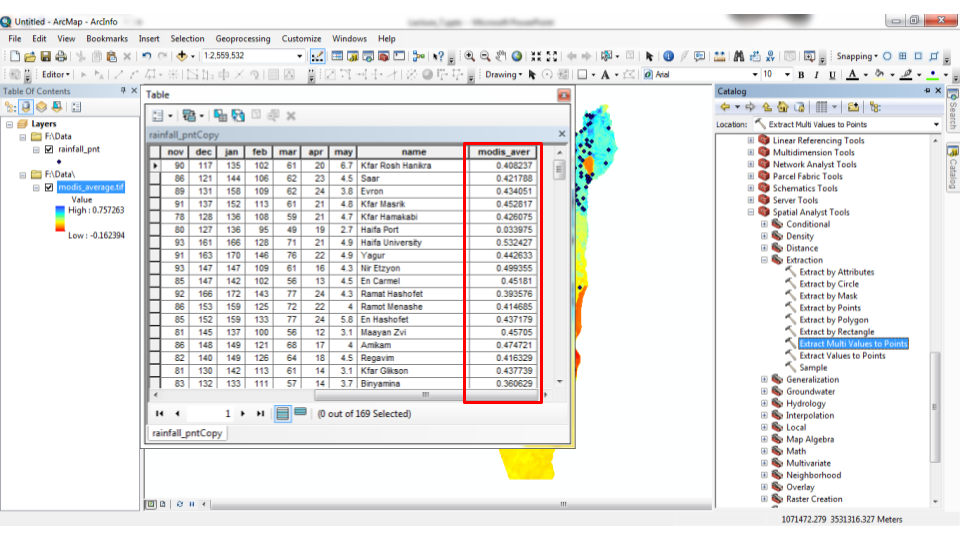Image resolution: width=960 pixels, height=540 pixels.
Task: Go to last record in table
Action: click(260, 414)
